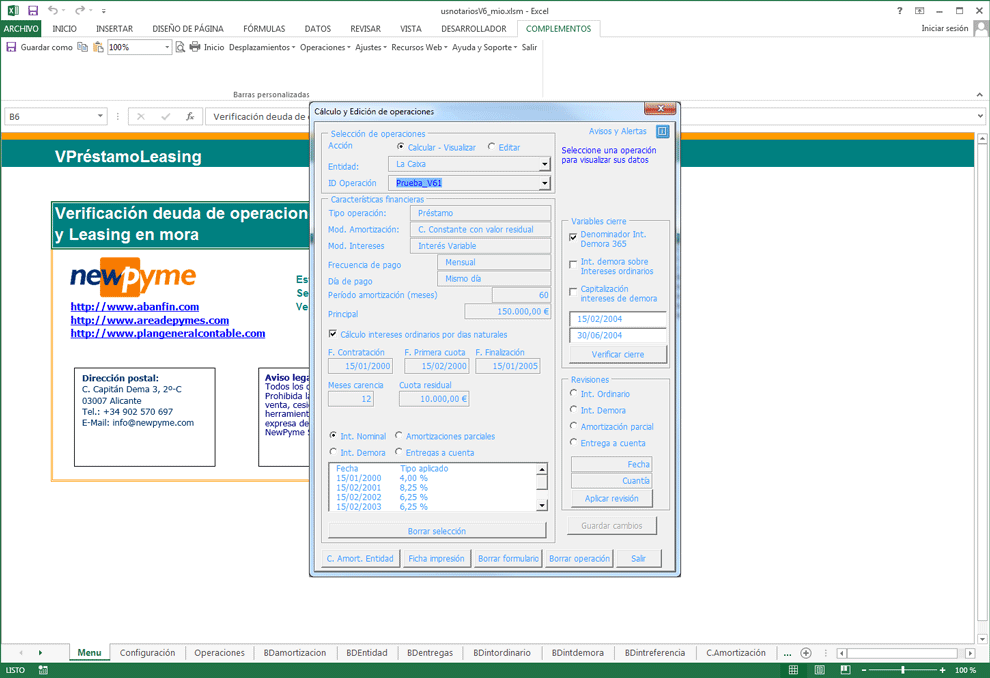Screen dimensions: 990x678
Task: Switch to Page Layout view in the status bar
Action: (819, 670)
